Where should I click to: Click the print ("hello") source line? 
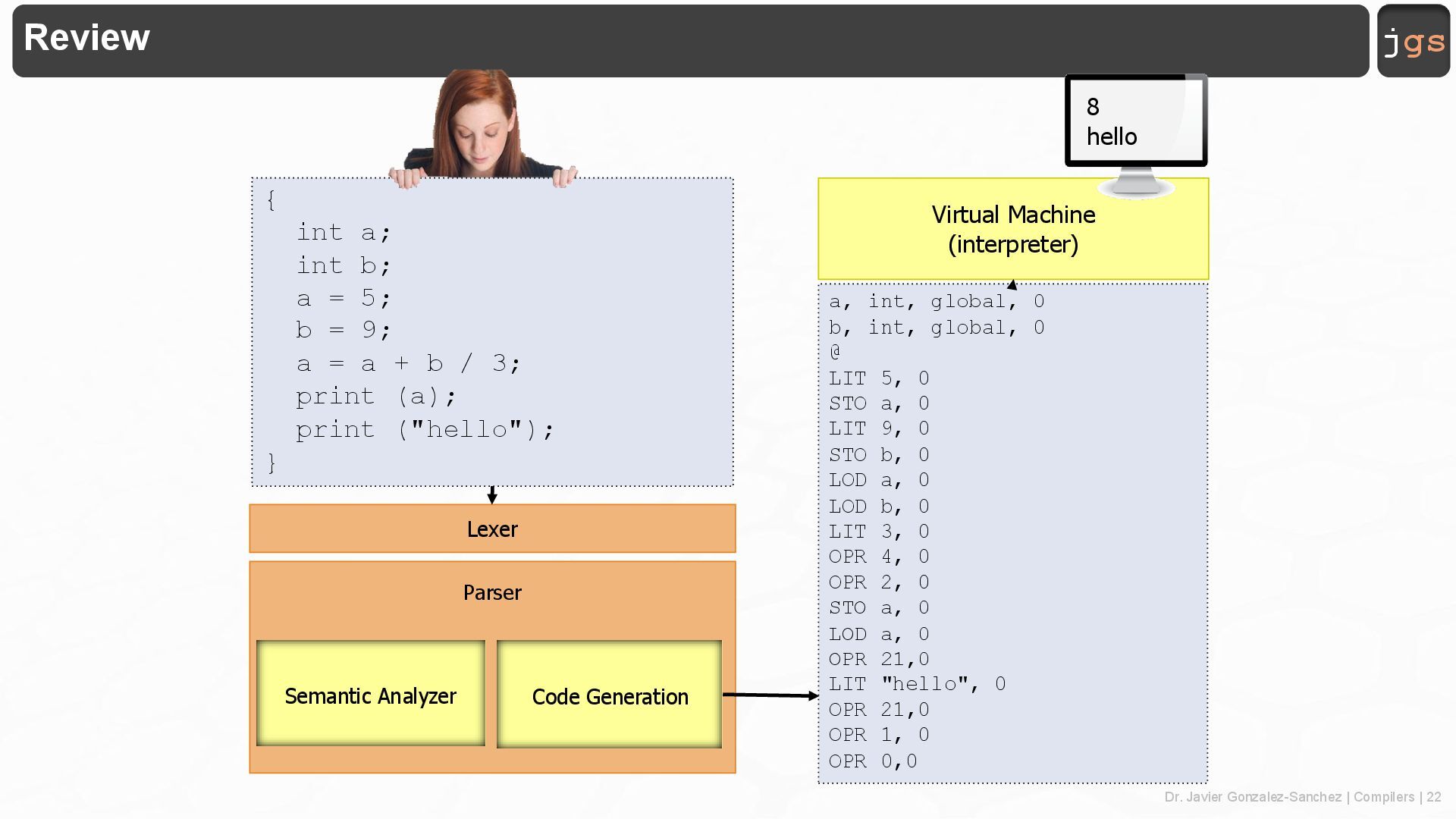tap(425, 429)
